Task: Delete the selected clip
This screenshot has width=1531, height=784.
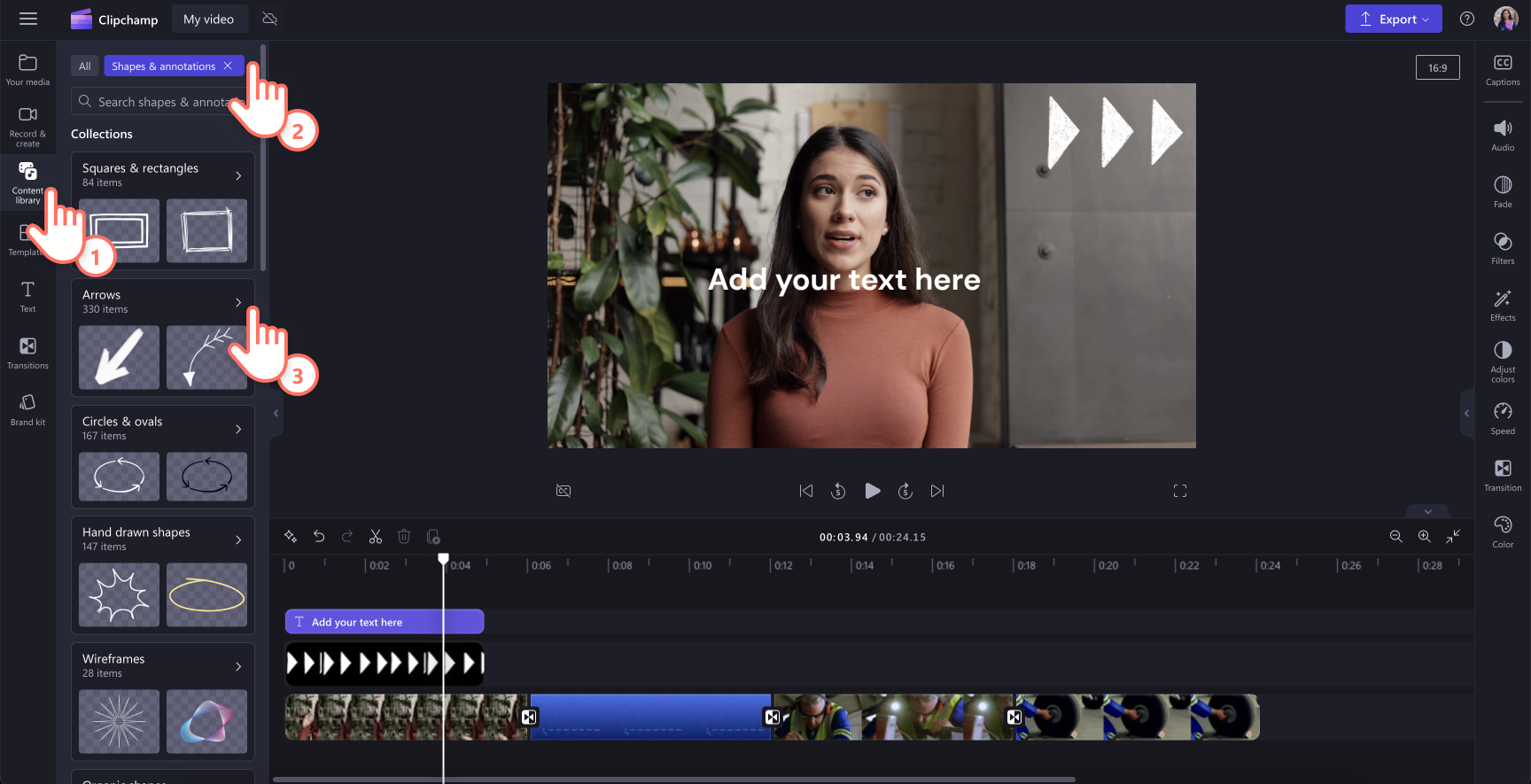Action: pyautogui.click(x=404, y=537)
